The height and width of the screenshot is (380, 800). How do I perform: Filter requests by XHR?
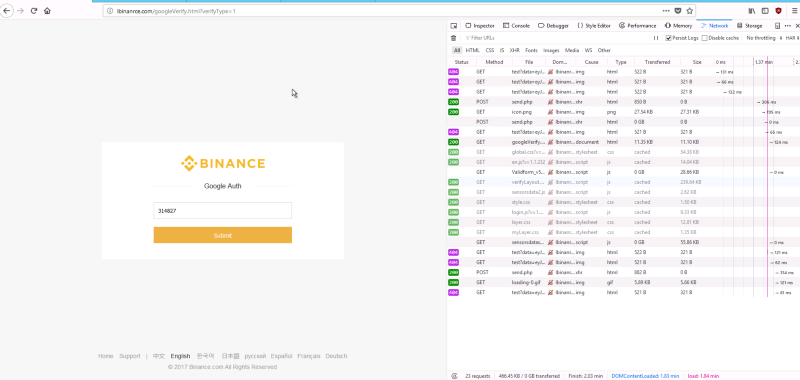click(514, 50)
